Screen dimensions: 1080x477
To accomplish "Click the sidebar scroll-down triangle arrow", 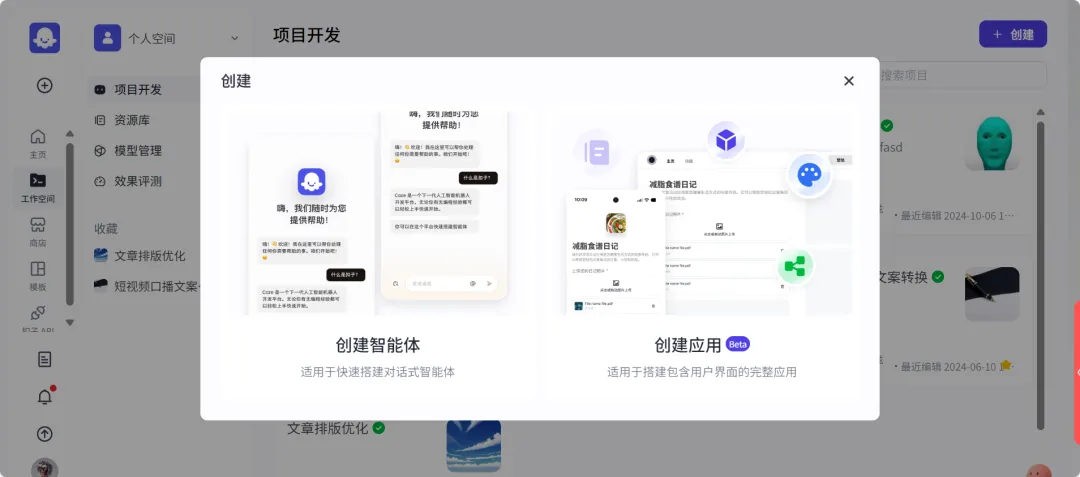I will pos(70,322).
